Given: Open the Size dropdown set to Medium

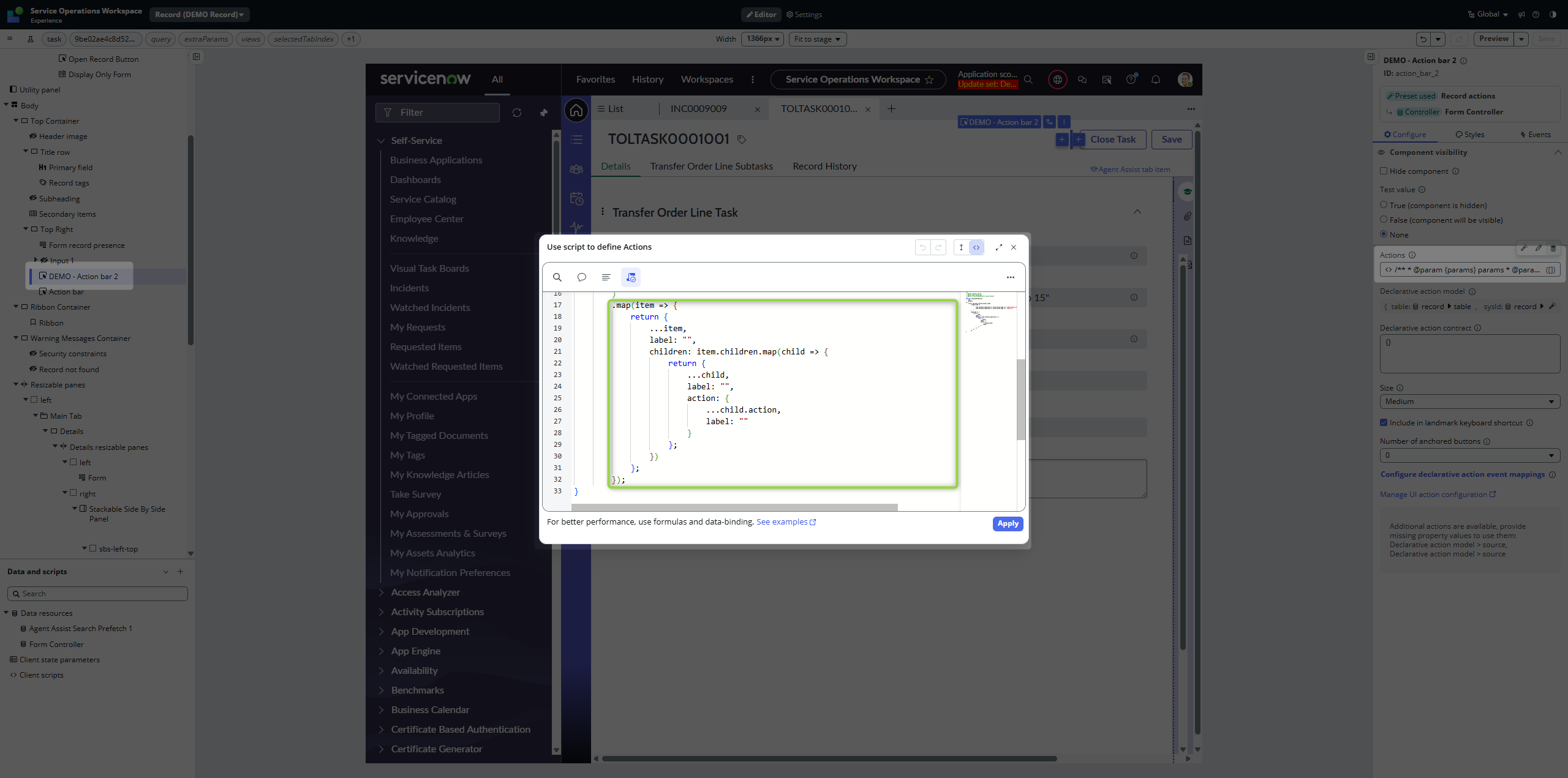Looking at the screenshot, I should (1469, 402).
